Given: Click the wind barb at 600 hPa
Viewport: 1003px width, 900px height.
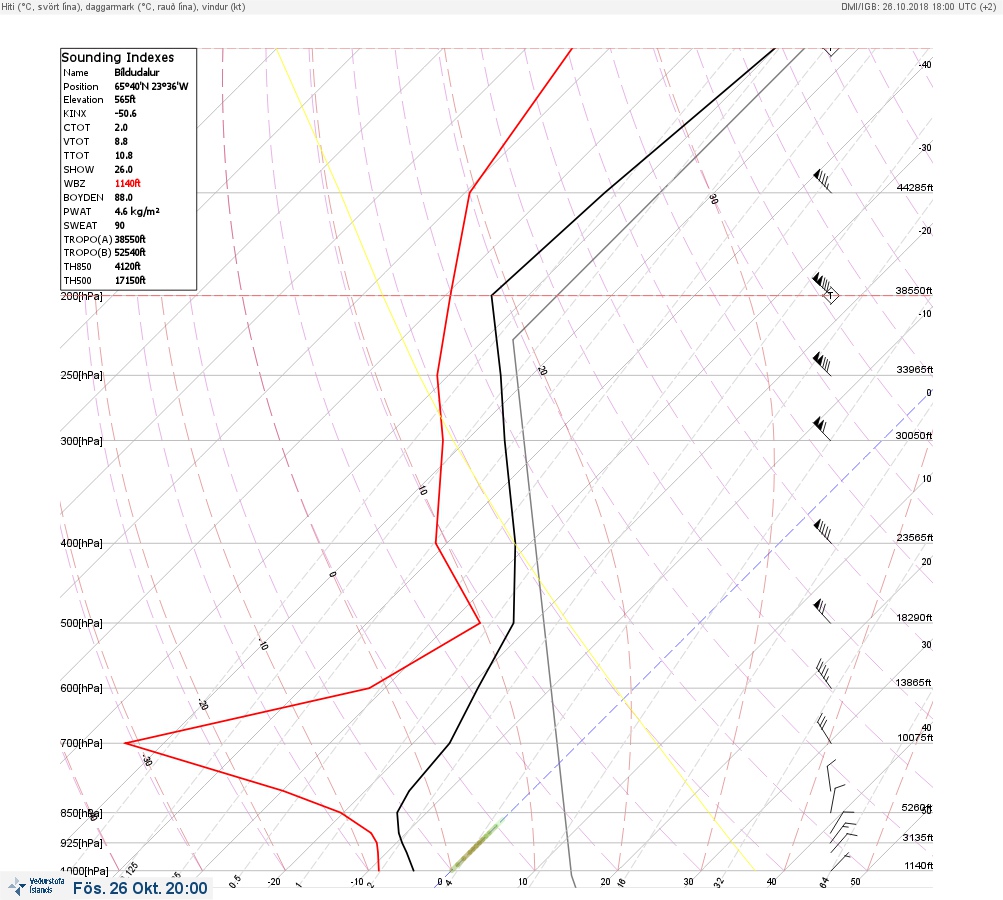Looking at the screenshot, I should (824, 675).
